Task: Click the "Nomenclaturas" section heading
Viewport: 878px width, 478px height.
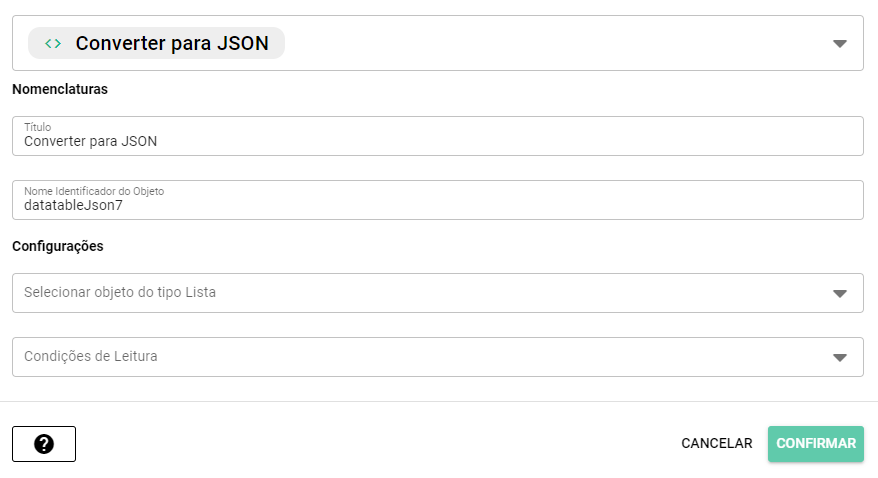Action: (60, 89)
